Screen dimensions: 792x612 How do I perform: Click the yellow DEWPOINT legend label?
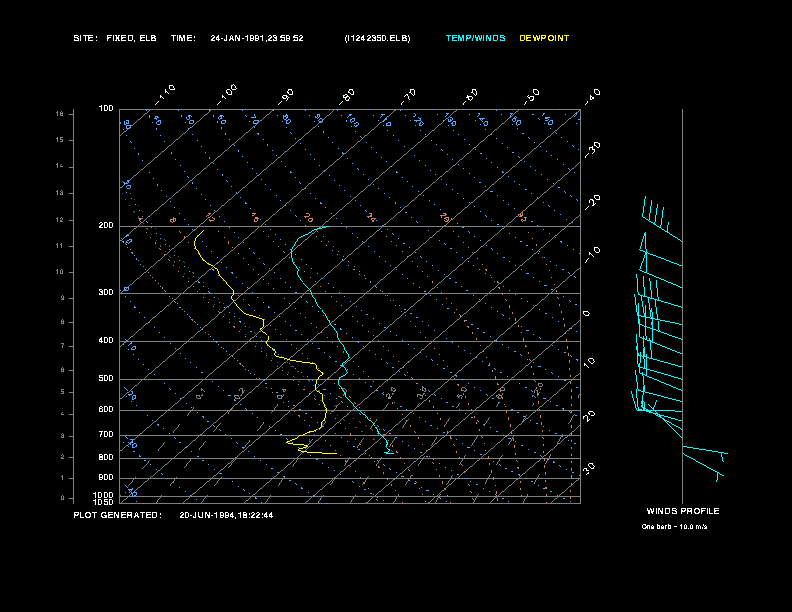[544, 38]
